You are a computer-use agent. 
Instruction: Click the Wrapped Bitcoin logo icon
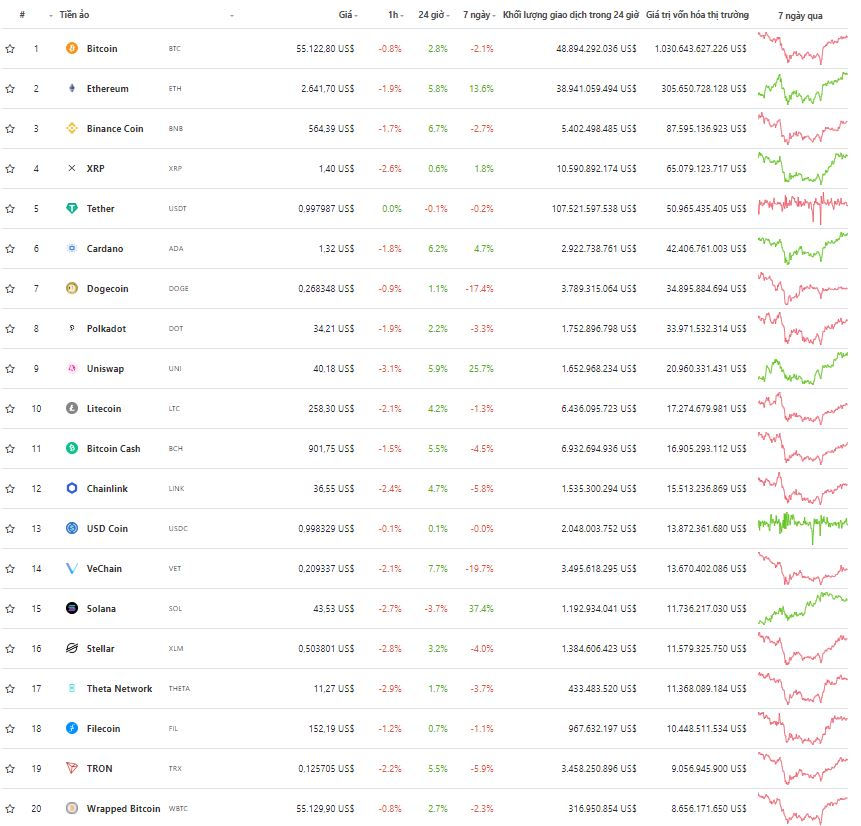click(x=72, y=808)
